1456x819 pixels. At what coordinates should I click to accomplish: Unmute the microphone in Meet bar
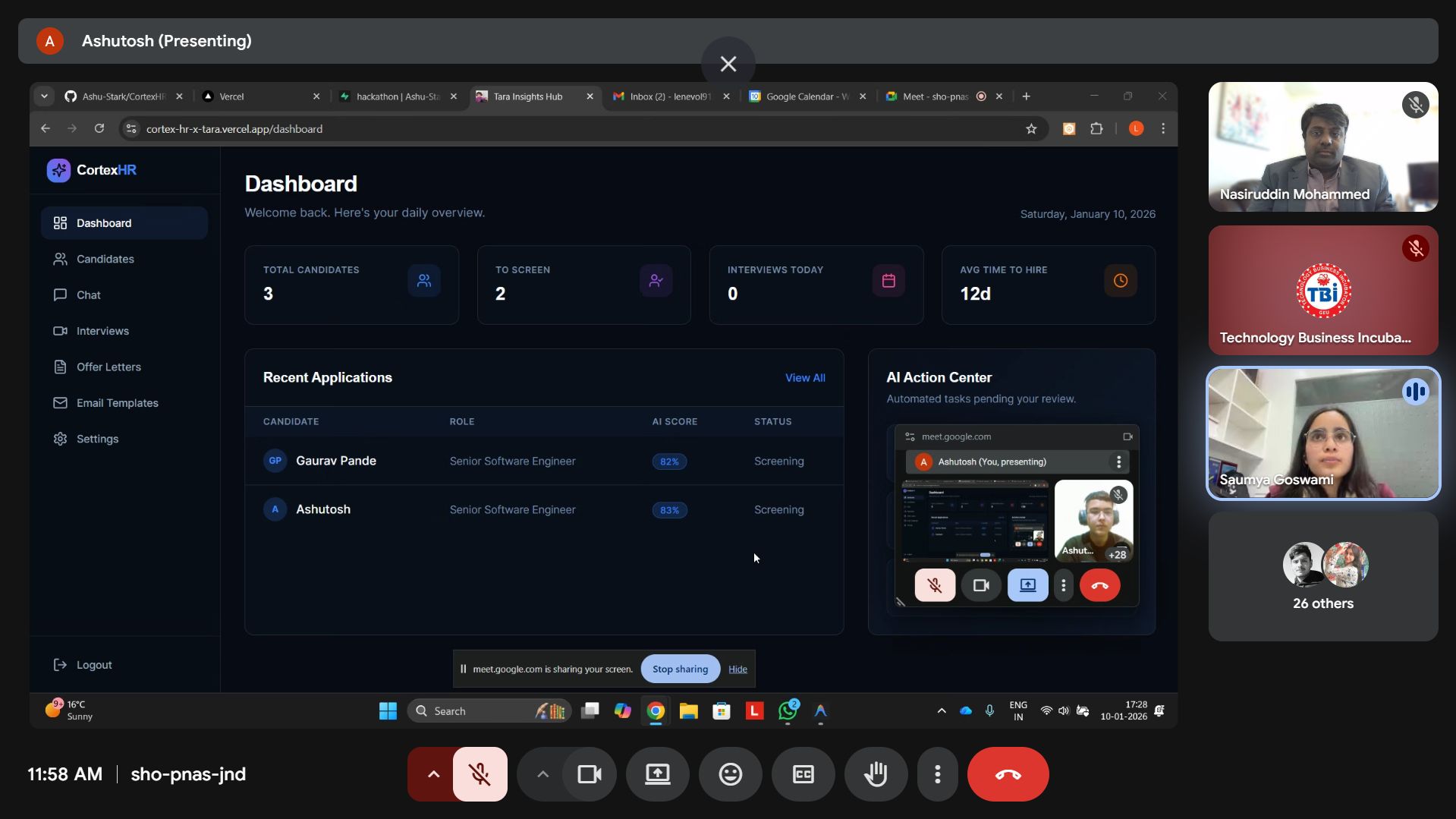pos(480,774)
